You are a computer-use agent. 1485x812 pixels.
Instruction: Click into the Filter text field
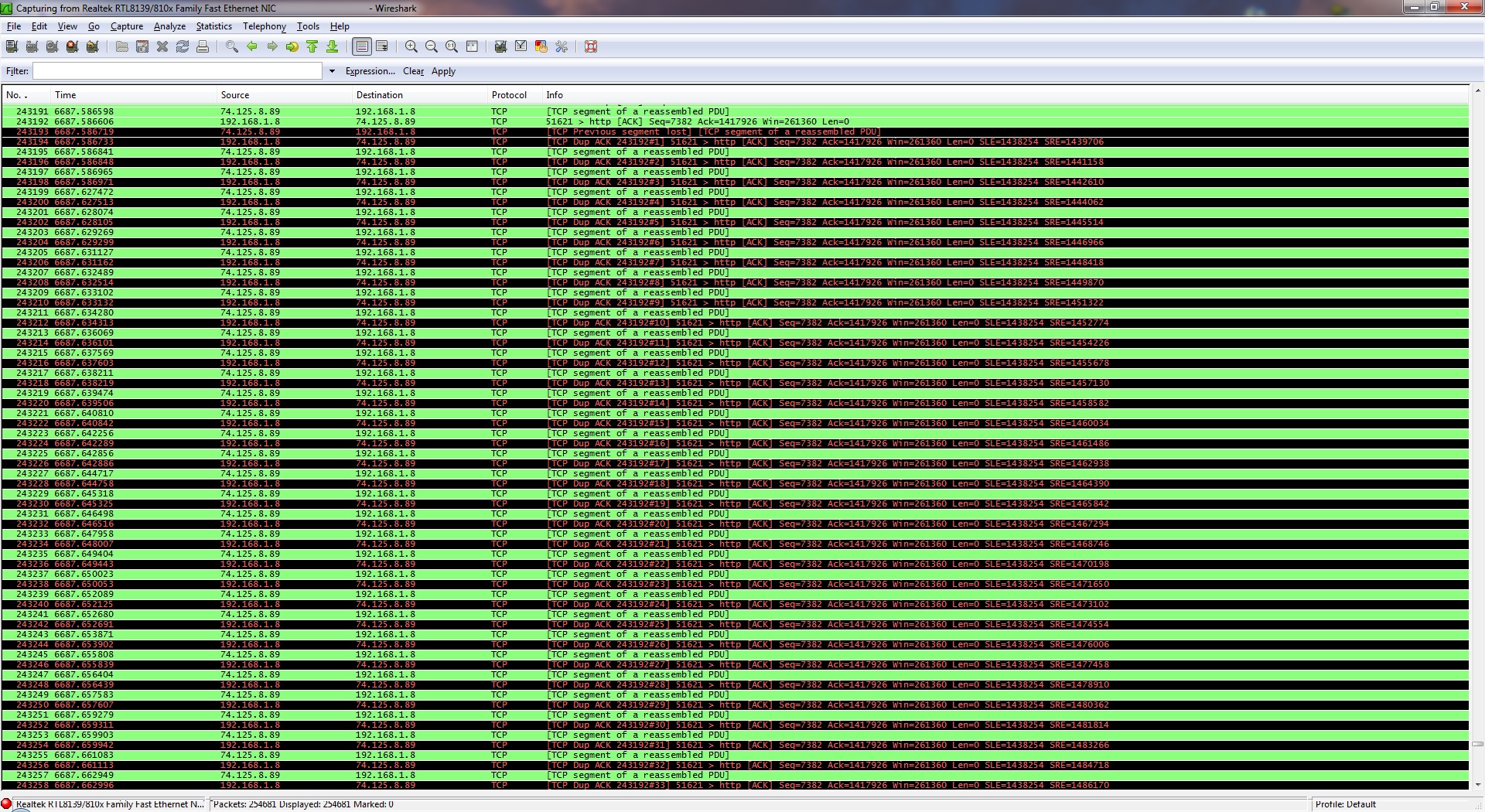177,71
